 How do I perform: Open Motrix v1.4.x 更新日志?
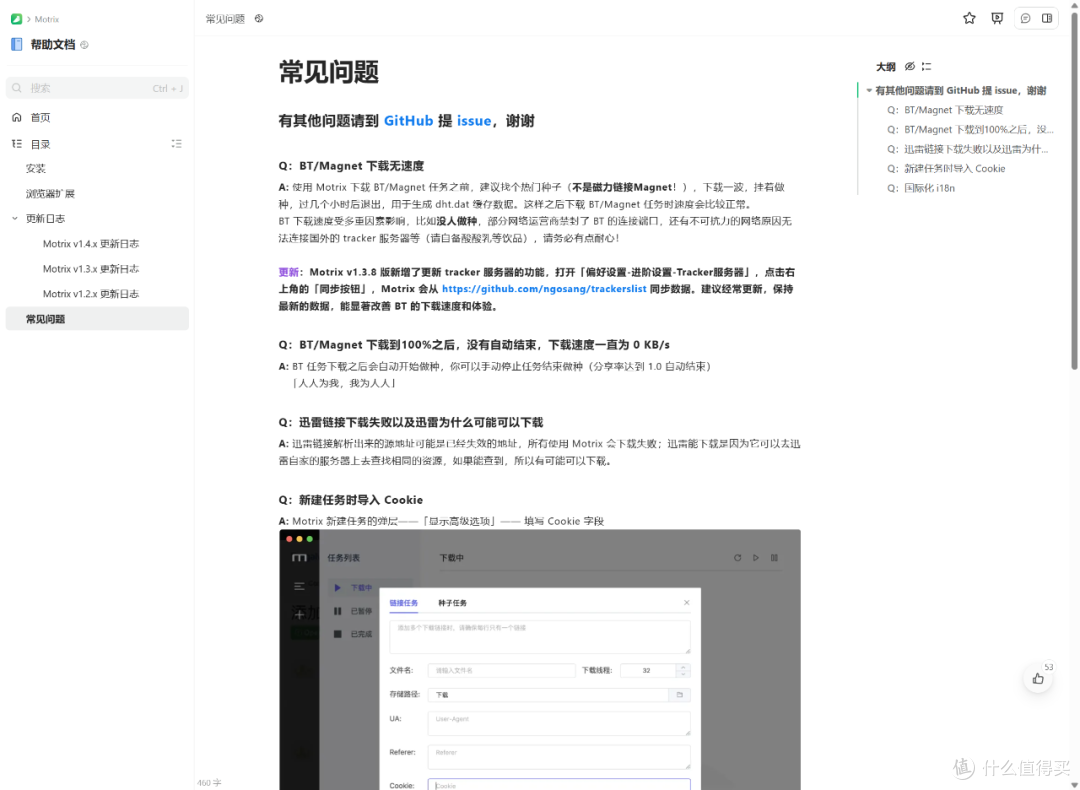click(91, 244)
